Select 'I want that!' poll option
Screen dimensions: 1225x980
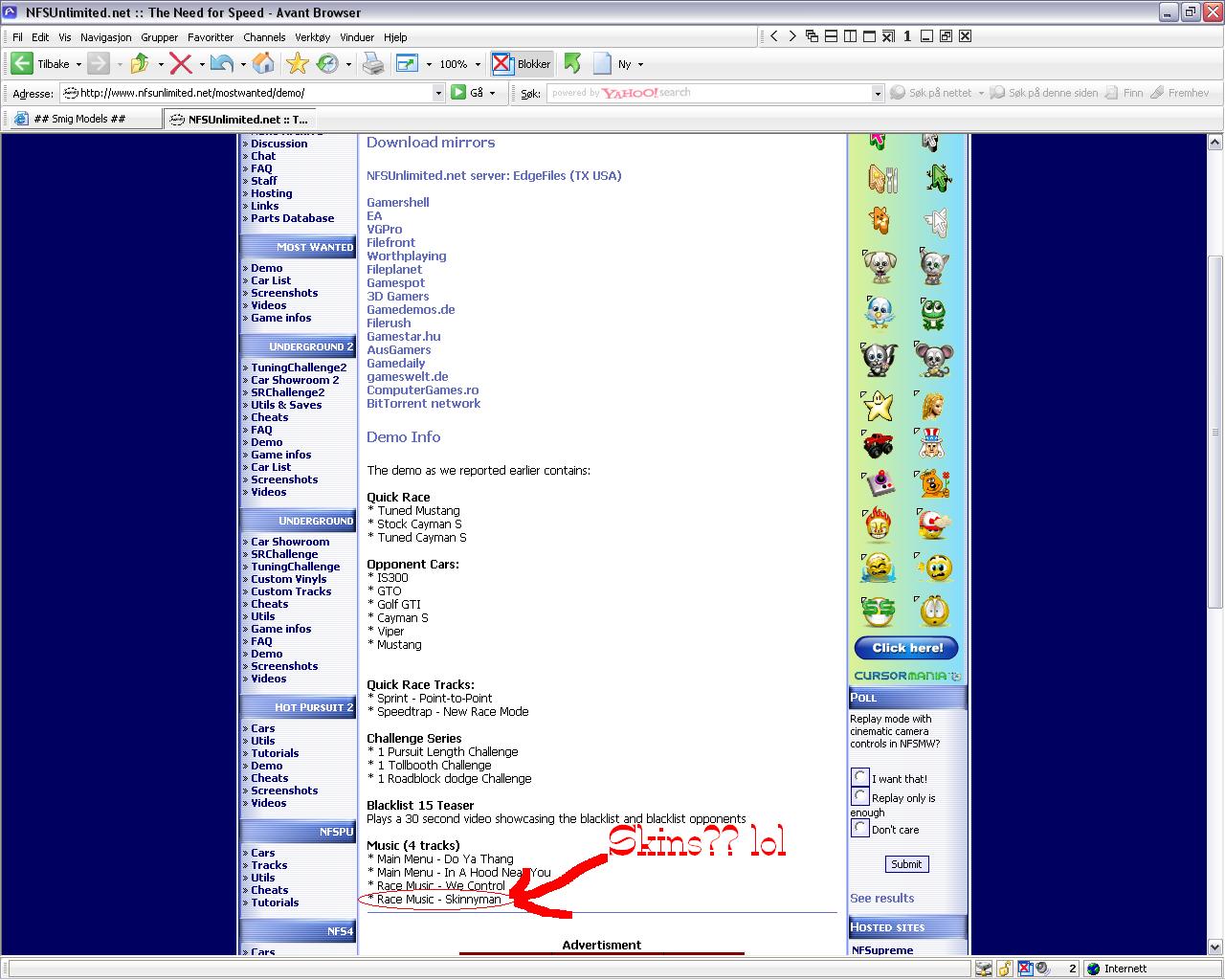[x=860, y=777]
